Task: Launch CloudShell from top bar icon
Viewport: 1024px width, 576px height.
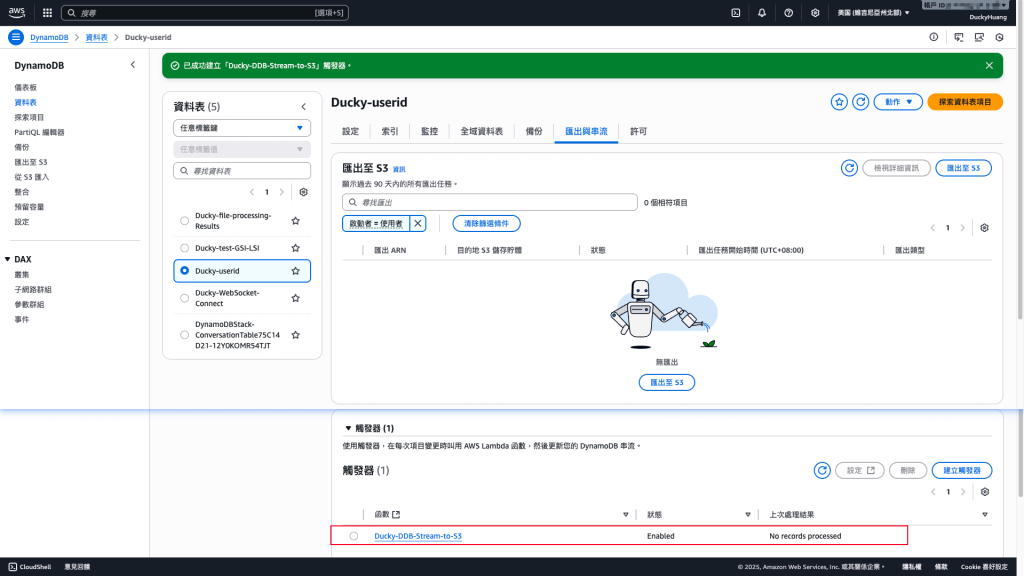Action: 735,12
